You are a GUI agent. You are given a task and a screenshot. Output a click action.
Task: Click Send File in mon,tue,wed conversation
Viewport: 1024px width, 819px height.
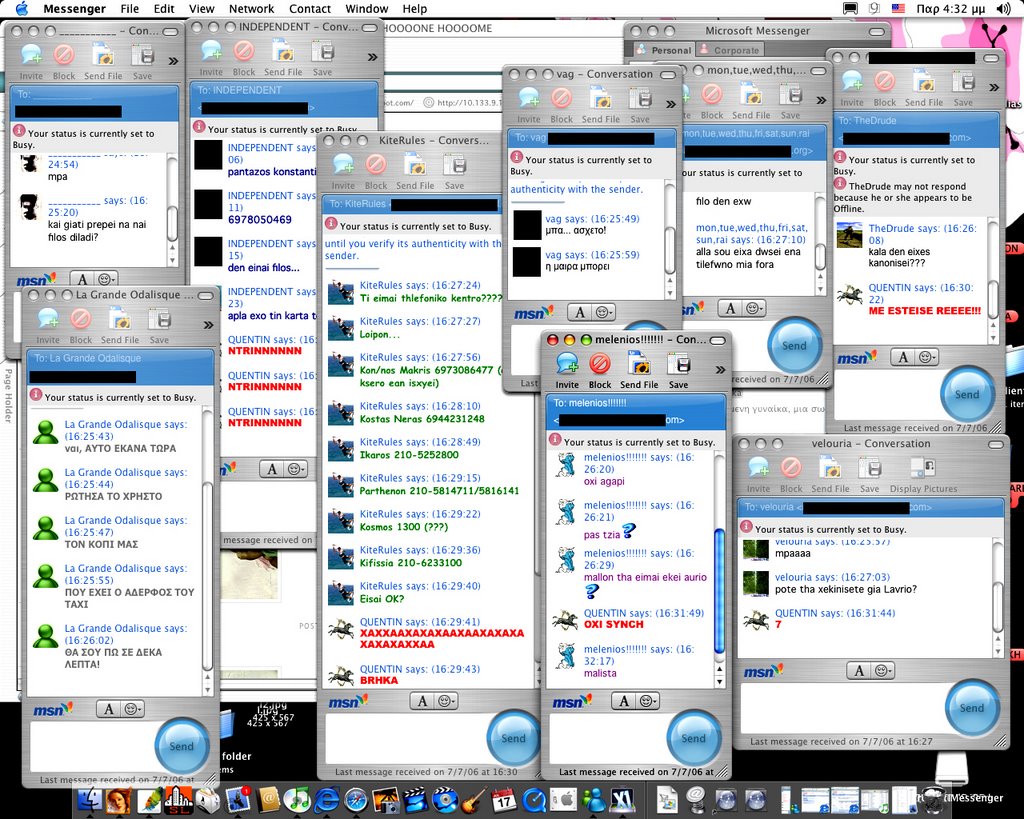click(x=750, y=103)
